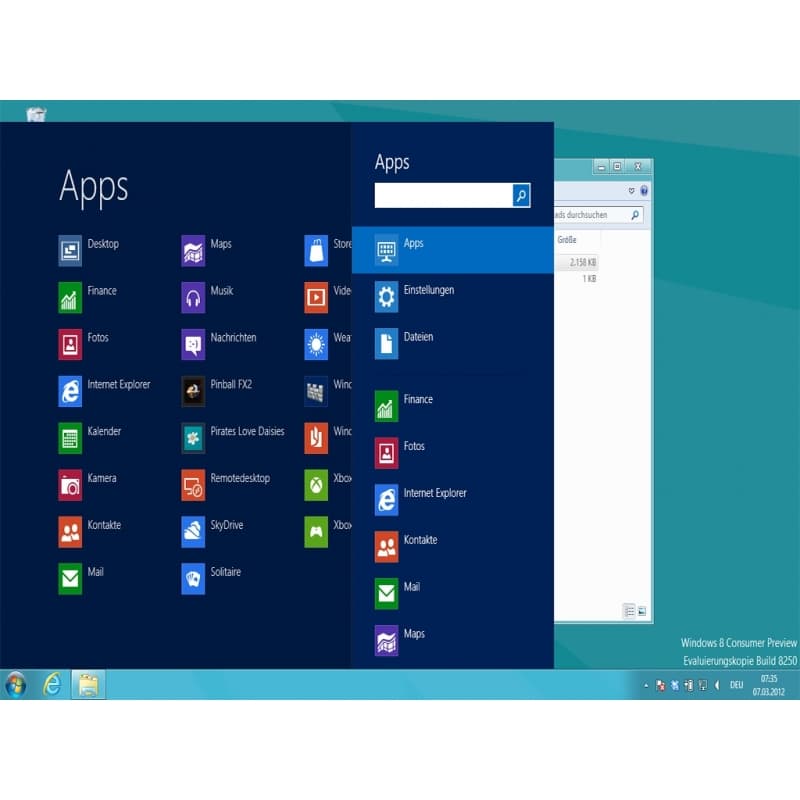Start the Solitaire game
The width and height of the screenshot is (800, 800).
(211, 579)
